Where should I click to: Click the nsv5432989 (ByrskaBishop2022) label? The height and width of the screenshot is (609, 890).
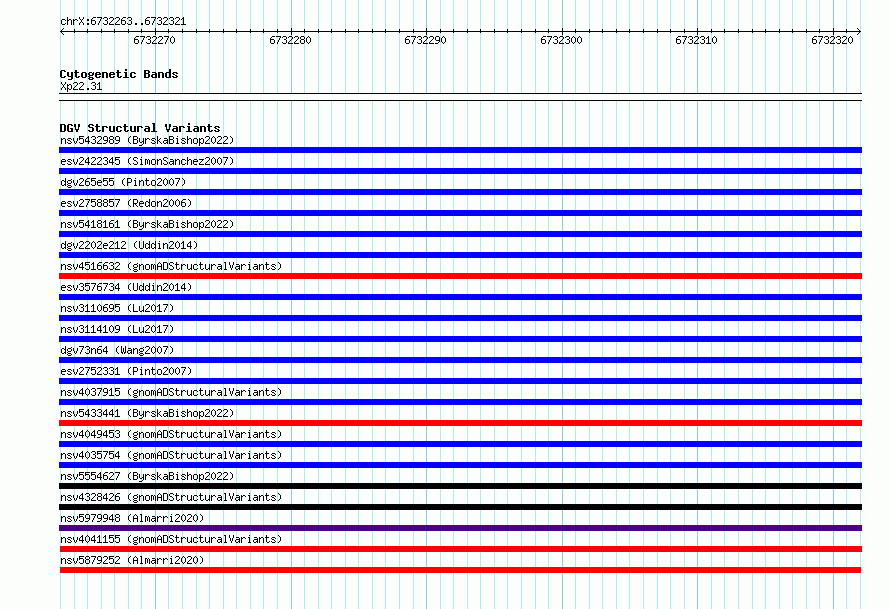coord(147,140)
